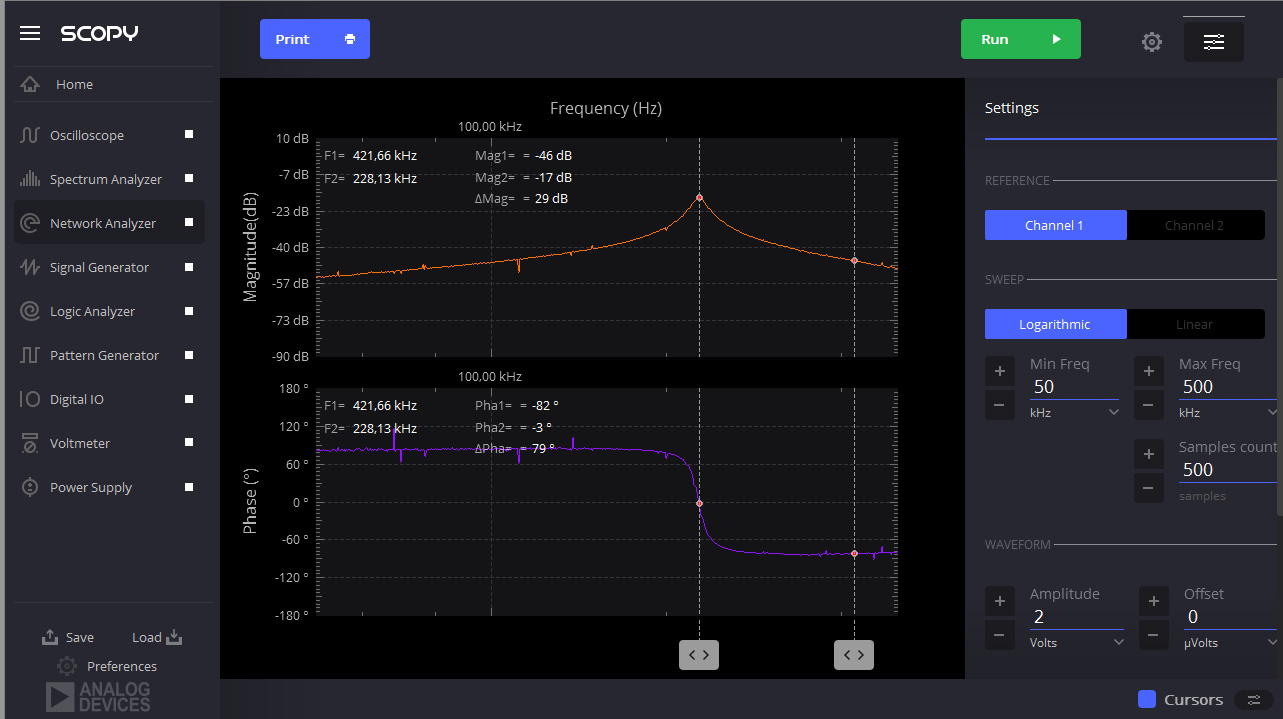Toggle the Cursors checkbox
The image size is (1283, 719).
[x=1147, y=699]
